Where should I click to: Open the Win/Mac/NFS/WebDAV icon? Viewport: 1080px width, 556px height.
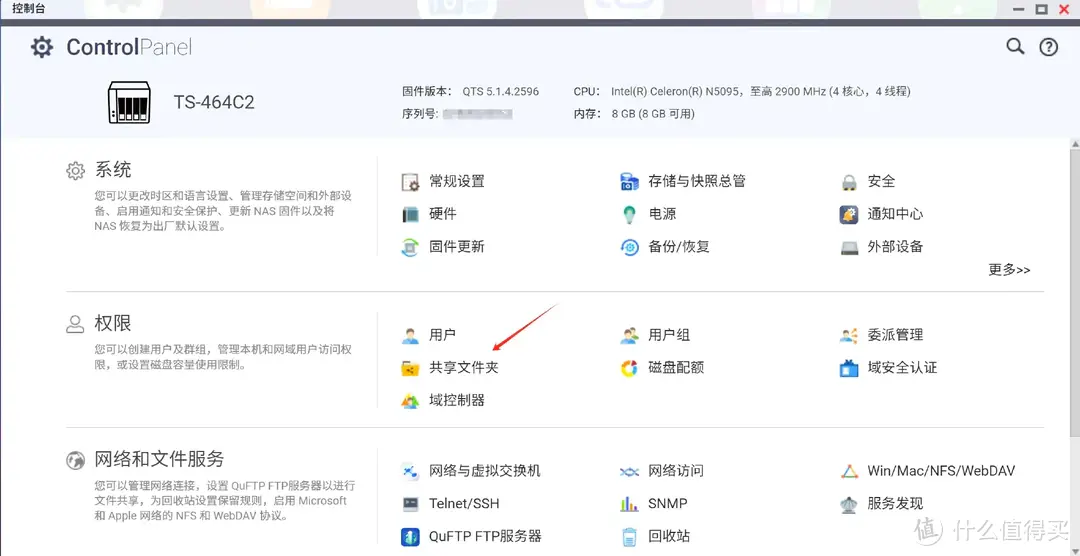tap(849, 471)
